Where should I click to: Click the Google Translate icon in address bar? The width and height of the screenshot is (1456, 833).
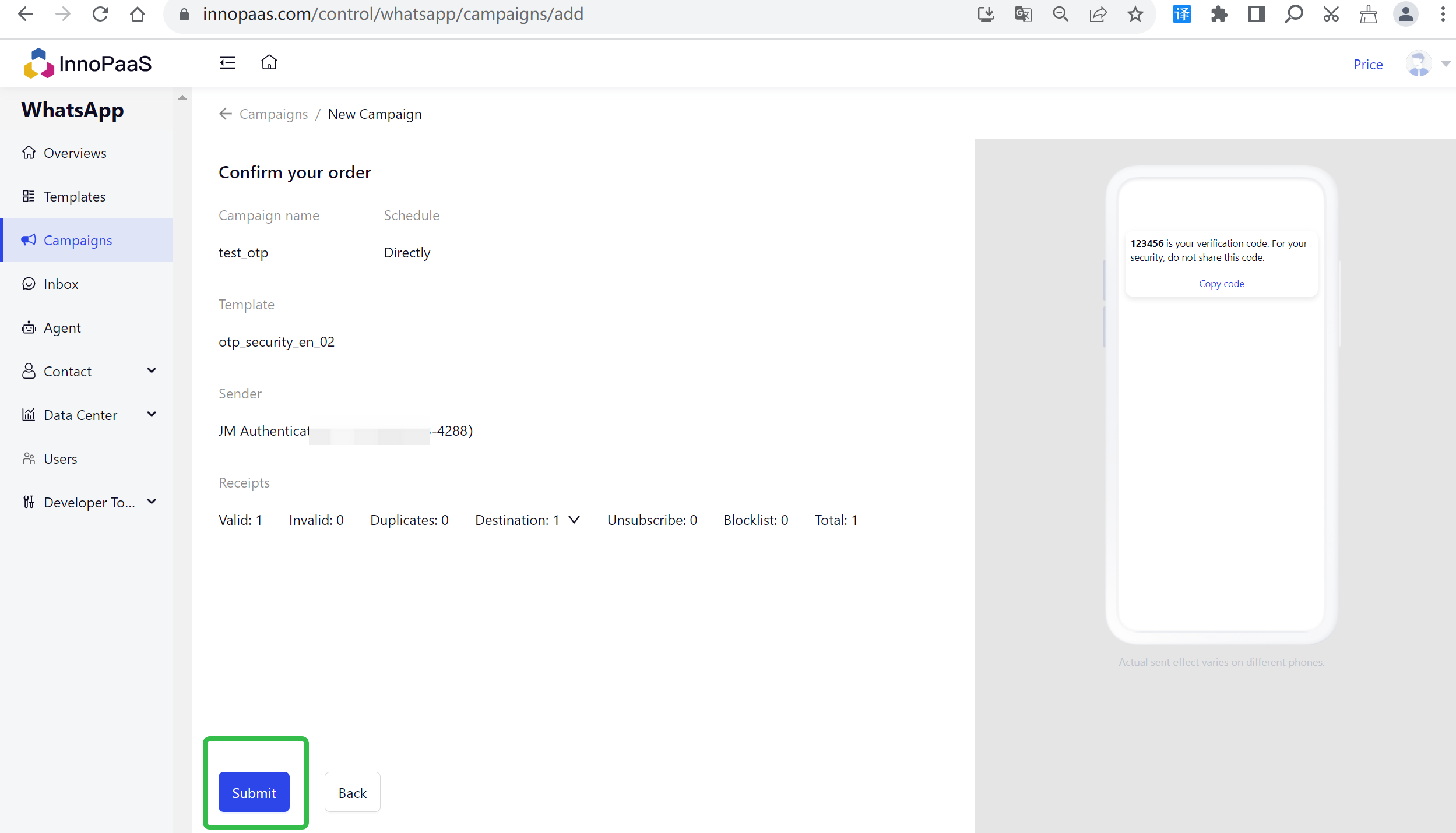[x=1023, y=15]
